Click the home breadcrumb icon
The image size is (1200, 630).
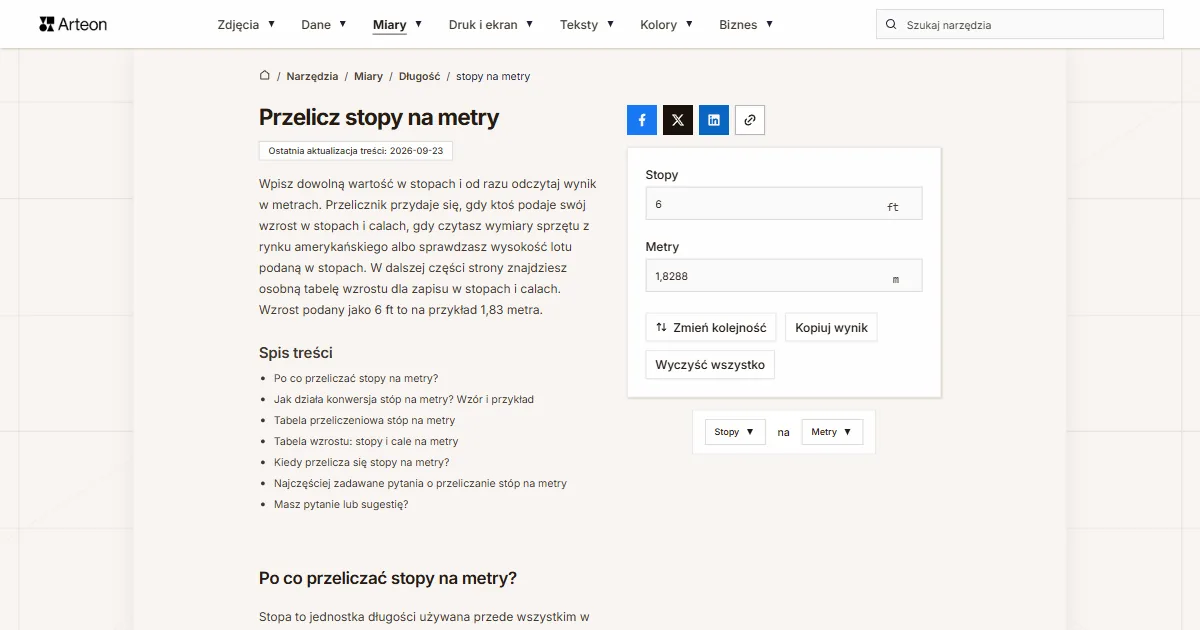[x=265, y=76]
